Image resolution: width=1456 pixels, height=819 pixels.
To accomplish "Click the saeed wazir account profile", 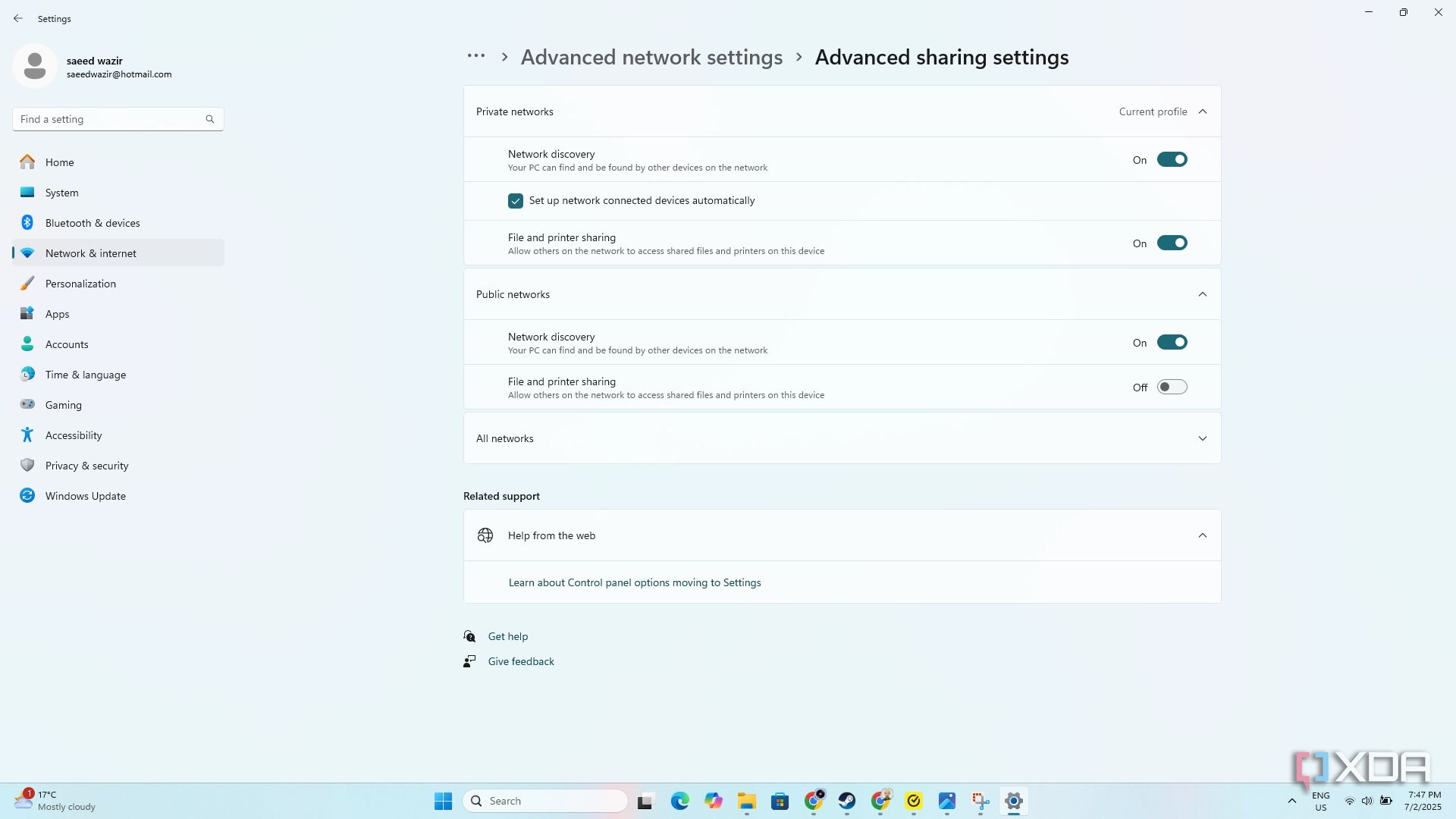I will (x=93, y=67).
